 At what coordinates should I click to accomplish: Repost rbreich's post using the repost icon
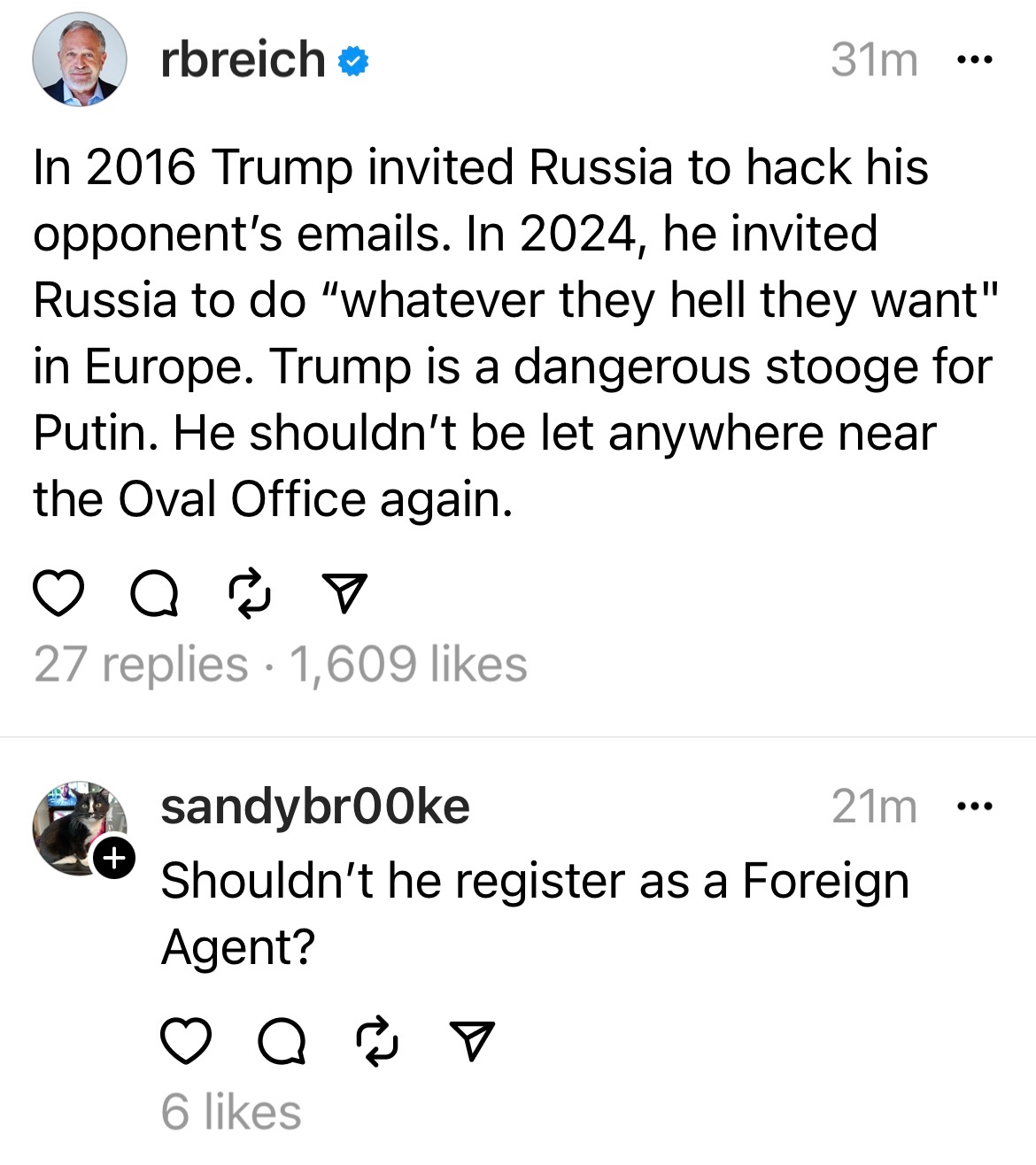[249, 594]
